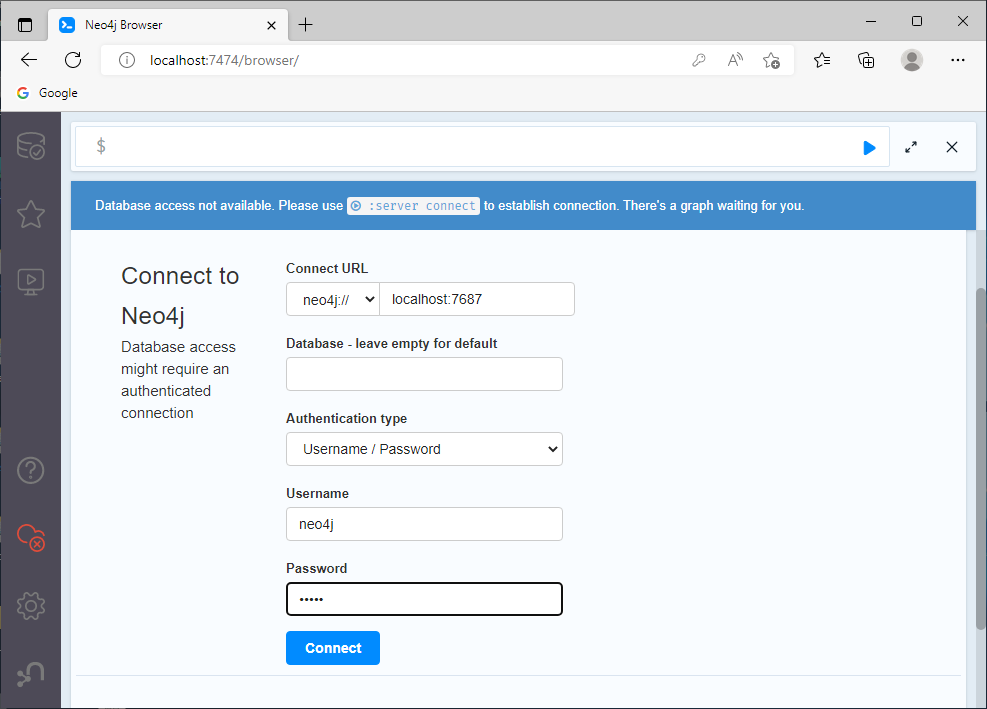Screen dimensions: 987x709
Task: Open the neo4j:// protocol dropdown
Action: click(333, 299)
